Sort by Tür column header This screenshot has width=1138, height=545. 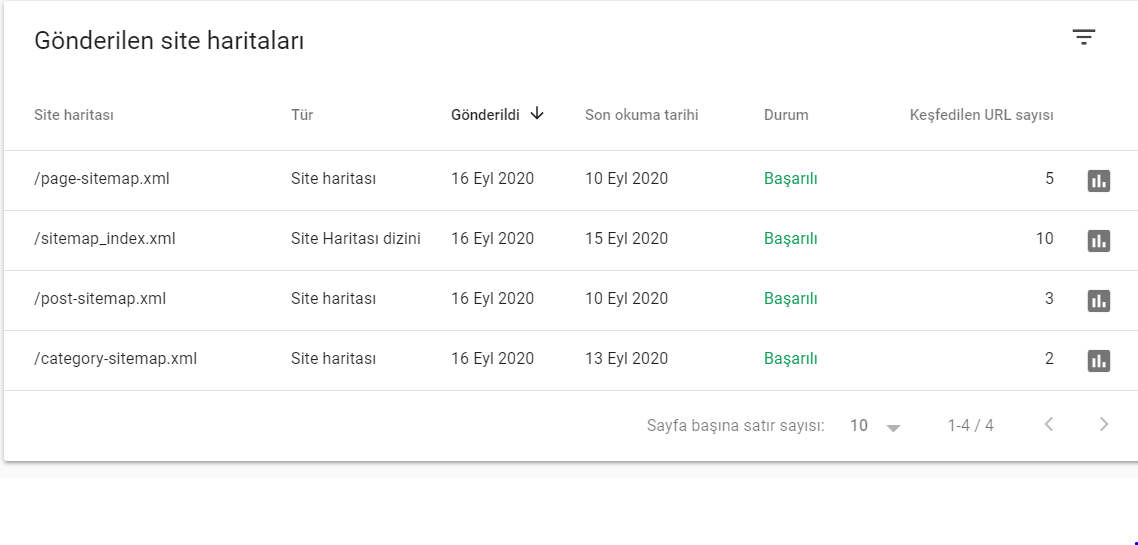302,115
